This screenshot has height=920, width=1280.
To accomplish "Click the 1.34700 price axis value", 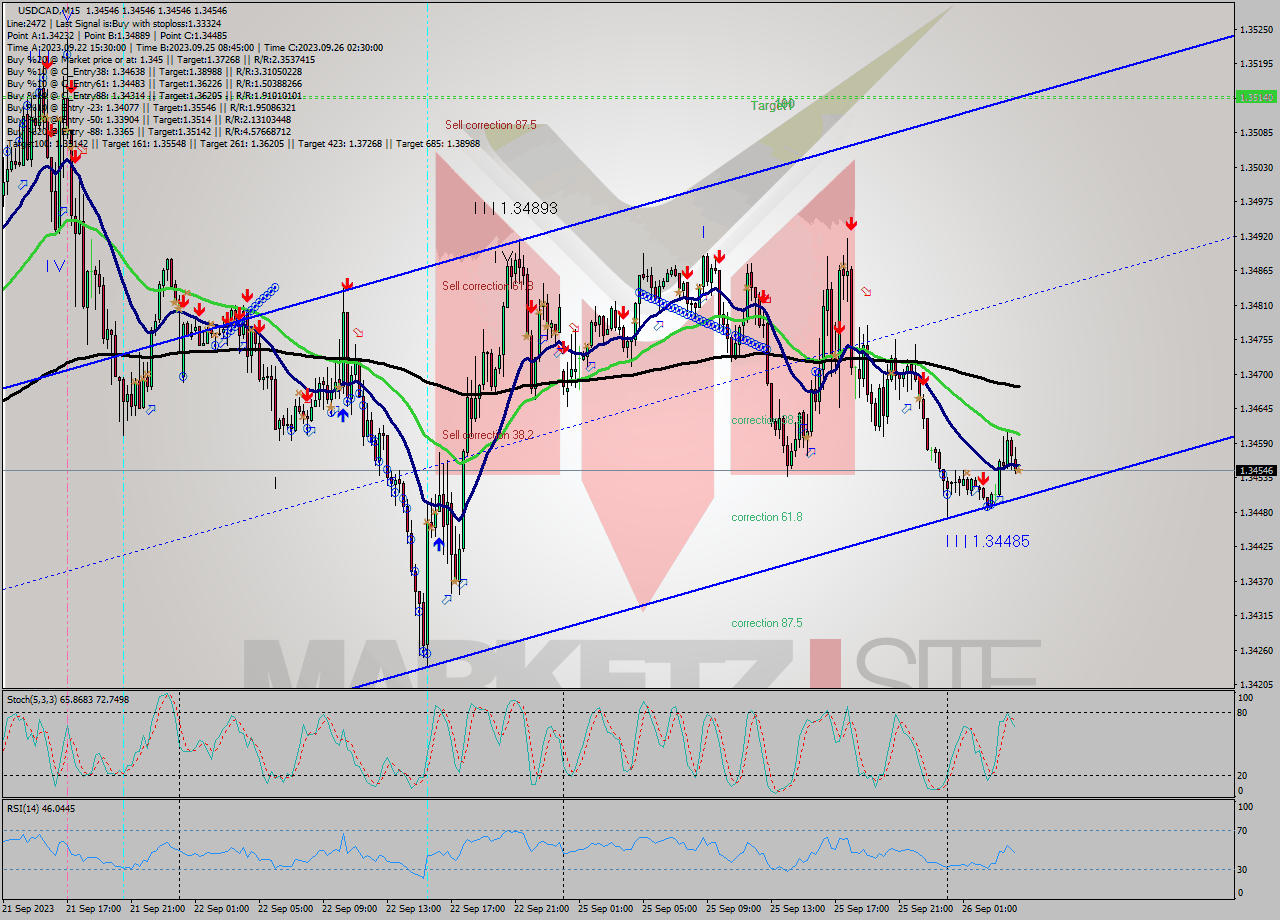I will tap(1255, 374).
